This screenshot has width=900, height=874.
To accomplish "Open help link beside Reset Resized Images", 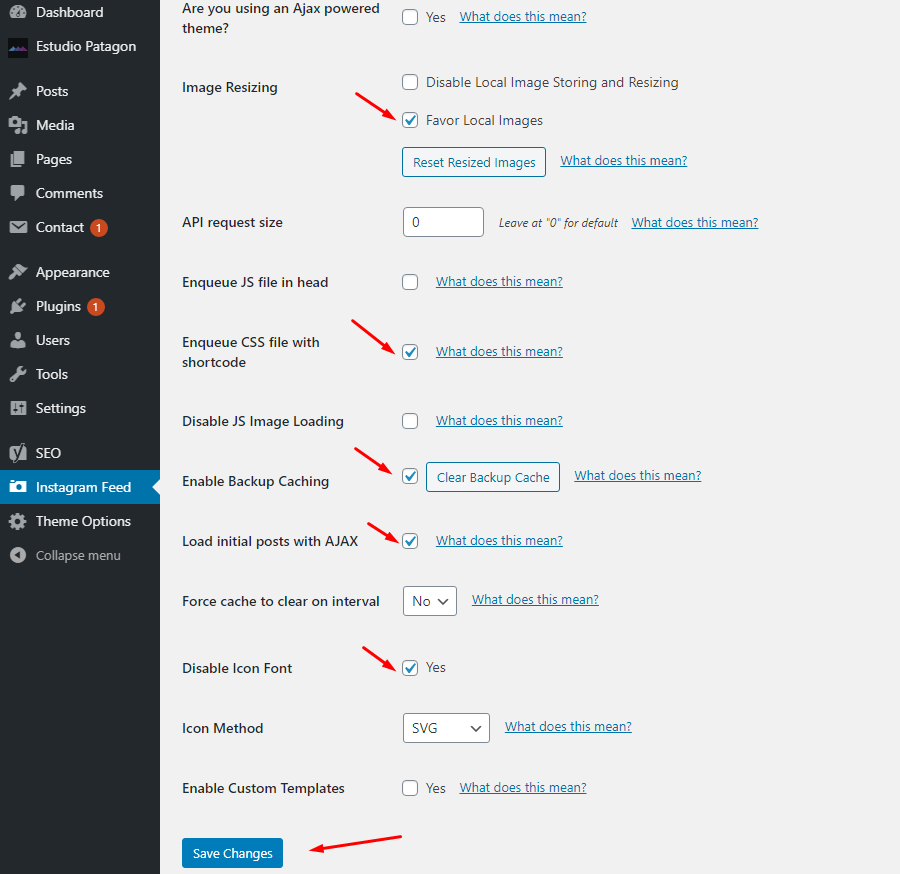I will 624,161.
